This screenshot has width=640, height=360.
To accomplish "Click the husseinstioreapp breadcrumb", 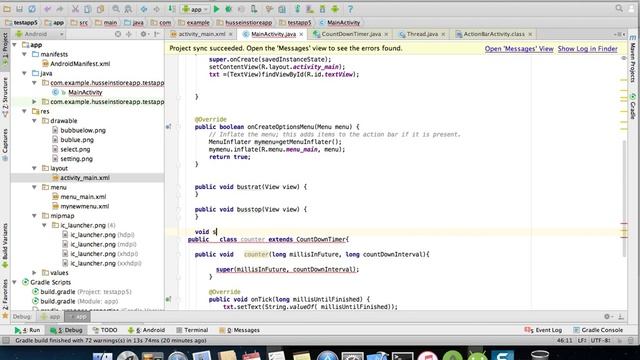I will [x=244, y=22].
